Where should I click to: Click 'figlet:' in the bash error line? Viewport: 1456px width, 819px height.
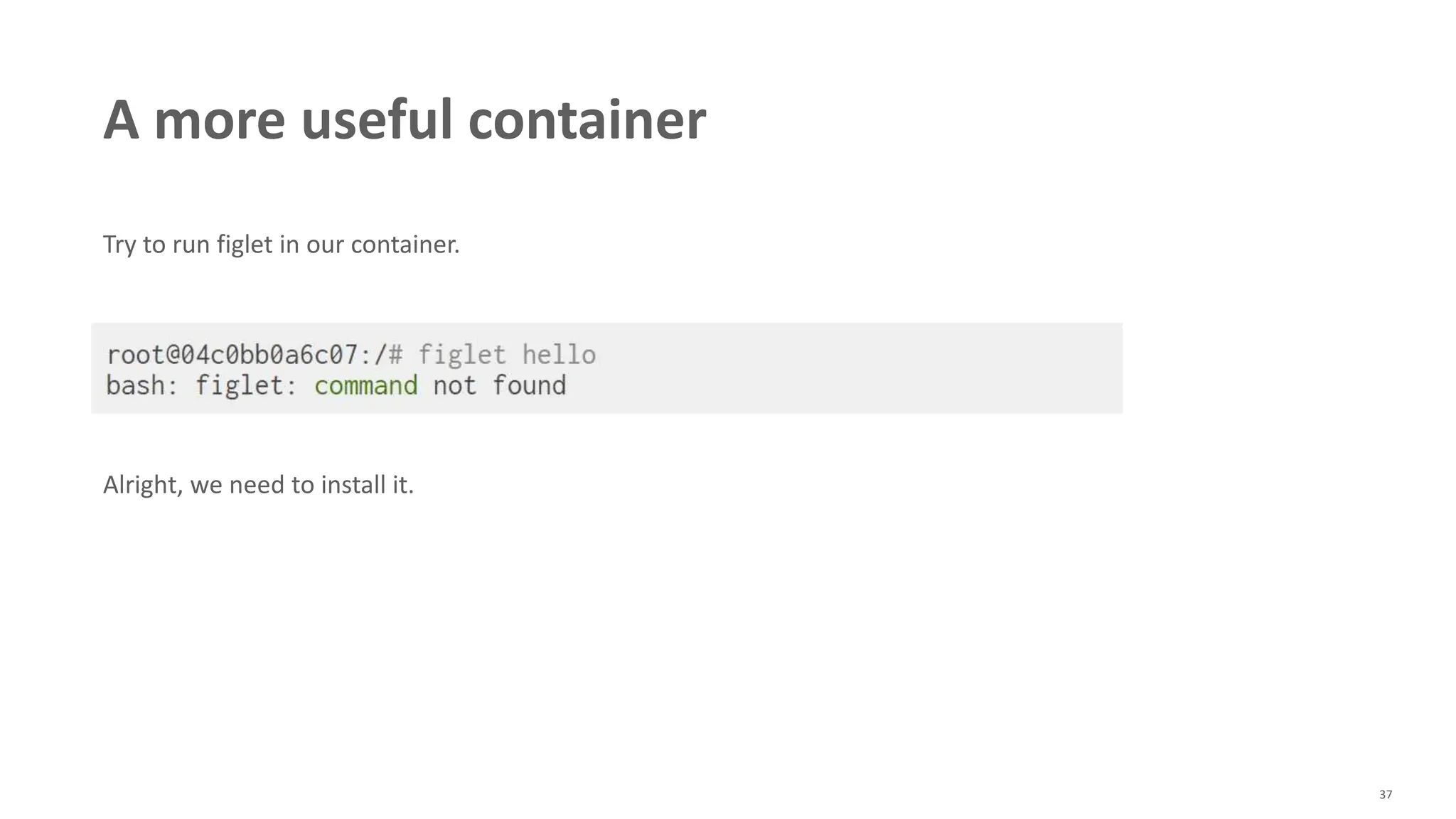click(x=246, y=386)
